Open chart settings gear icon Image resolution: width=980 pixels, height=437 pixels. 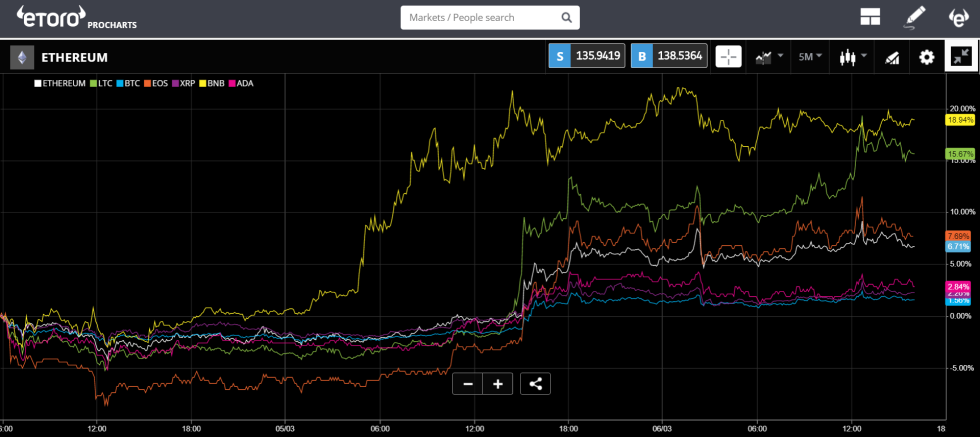926,57
